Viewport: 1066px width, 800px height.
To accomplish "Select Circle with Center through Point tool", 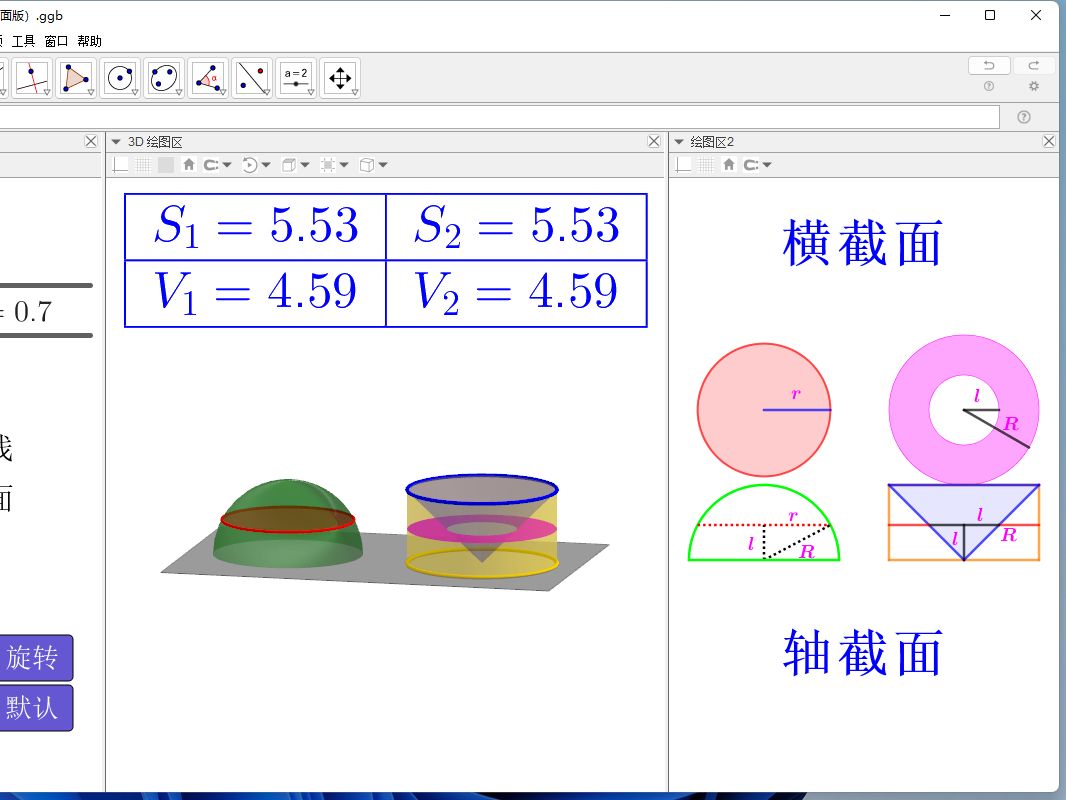I will pyautogui.click(x=120, y=78).
